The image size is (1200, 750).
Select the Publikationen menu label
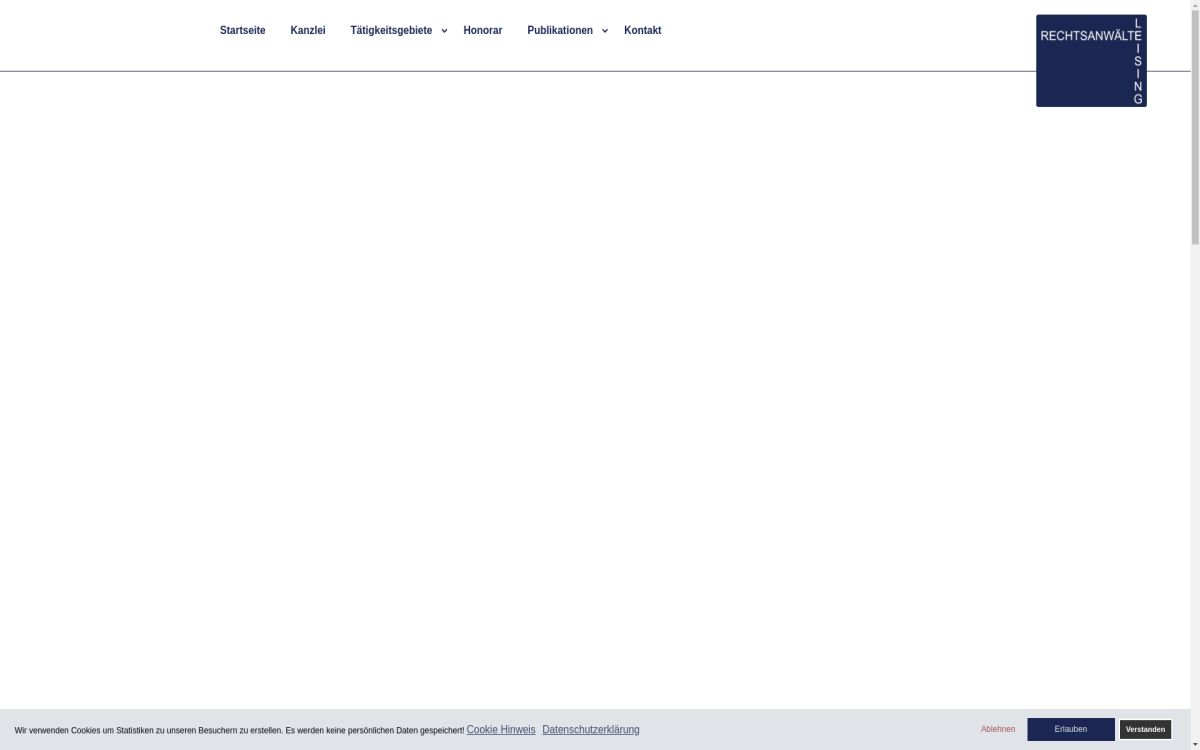tap(559, 30)
